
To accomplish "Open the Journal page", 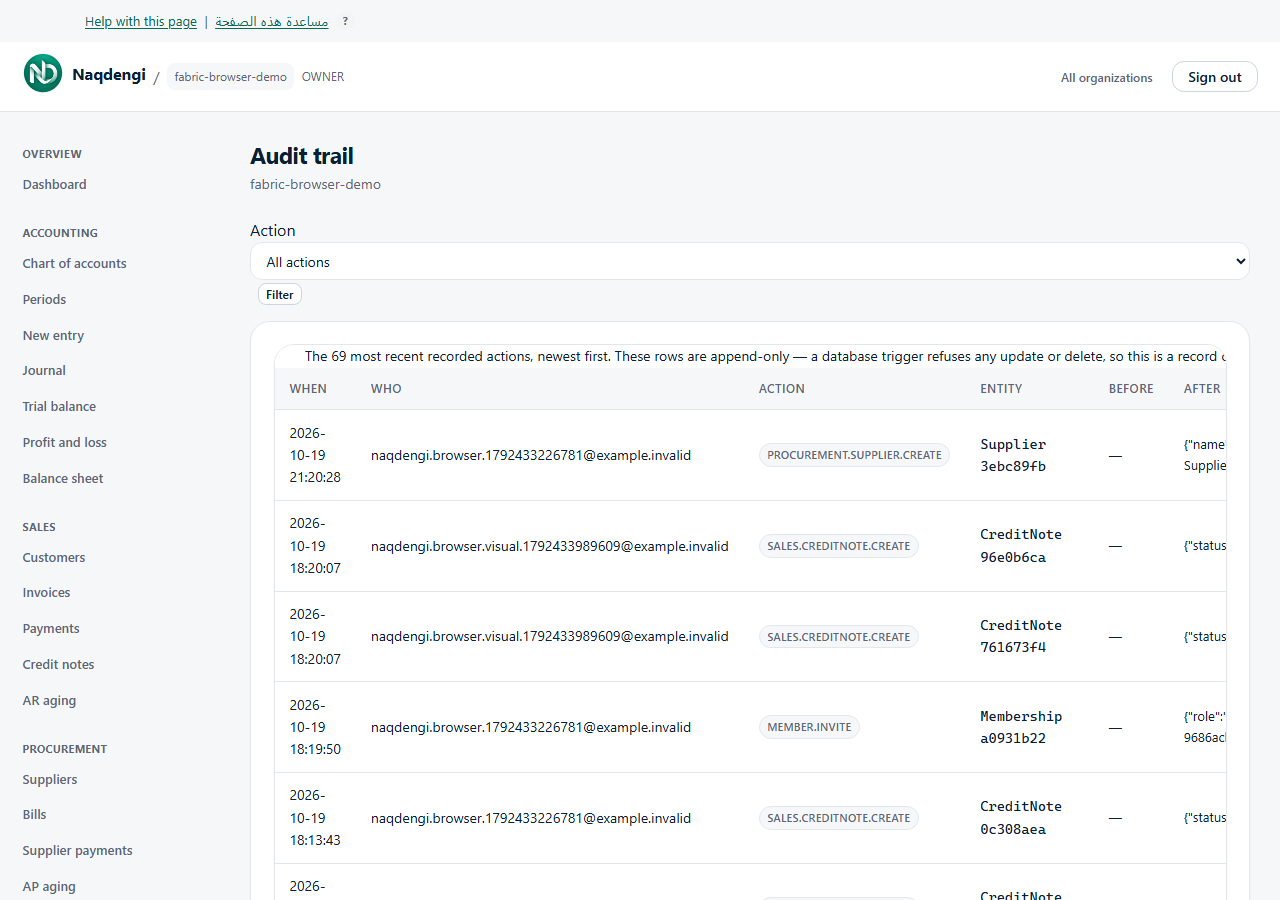I will (x=44, y=371).
